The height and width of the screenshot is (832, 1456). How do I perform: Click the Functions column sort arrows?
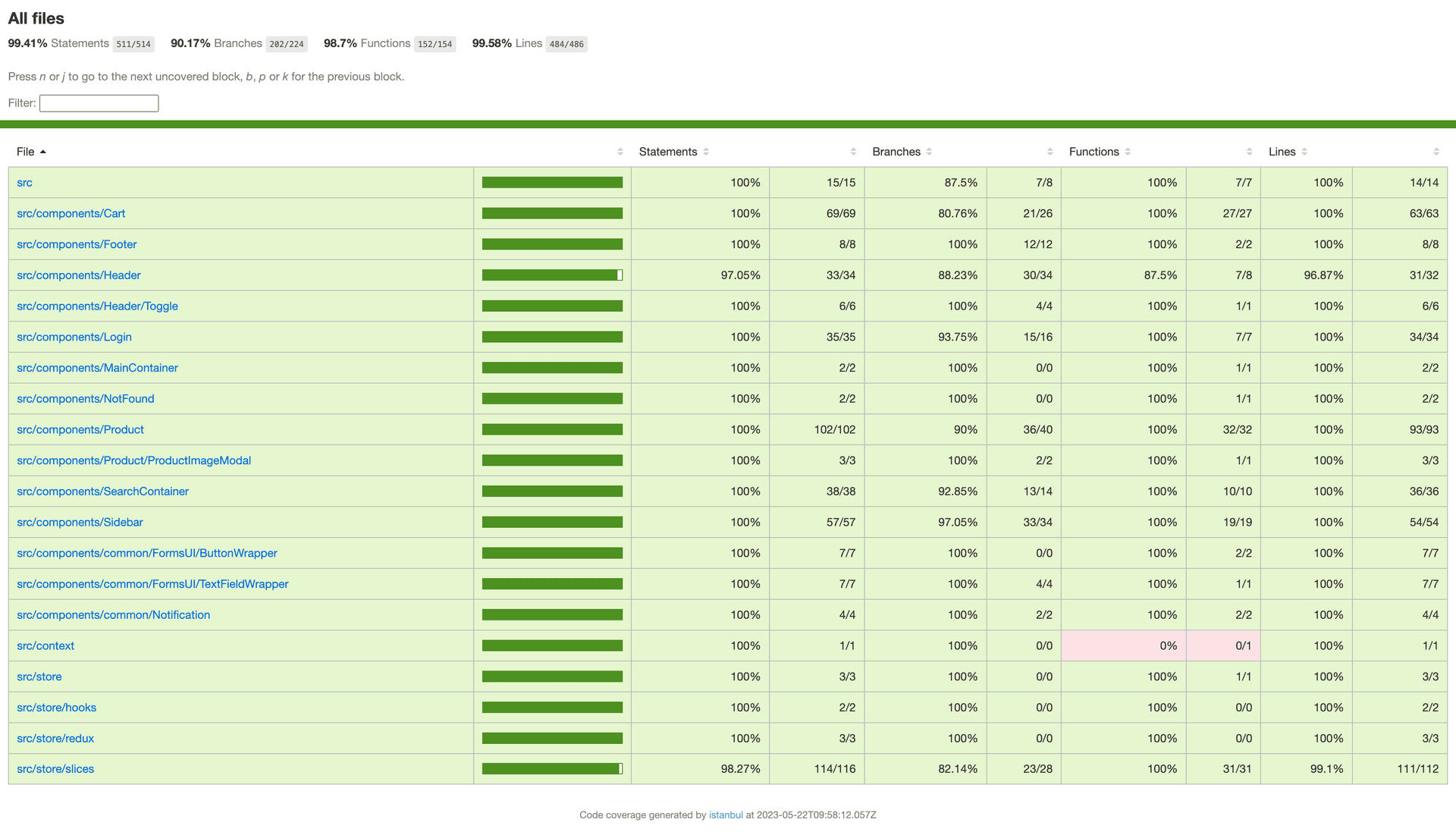tap(1128, 152)
